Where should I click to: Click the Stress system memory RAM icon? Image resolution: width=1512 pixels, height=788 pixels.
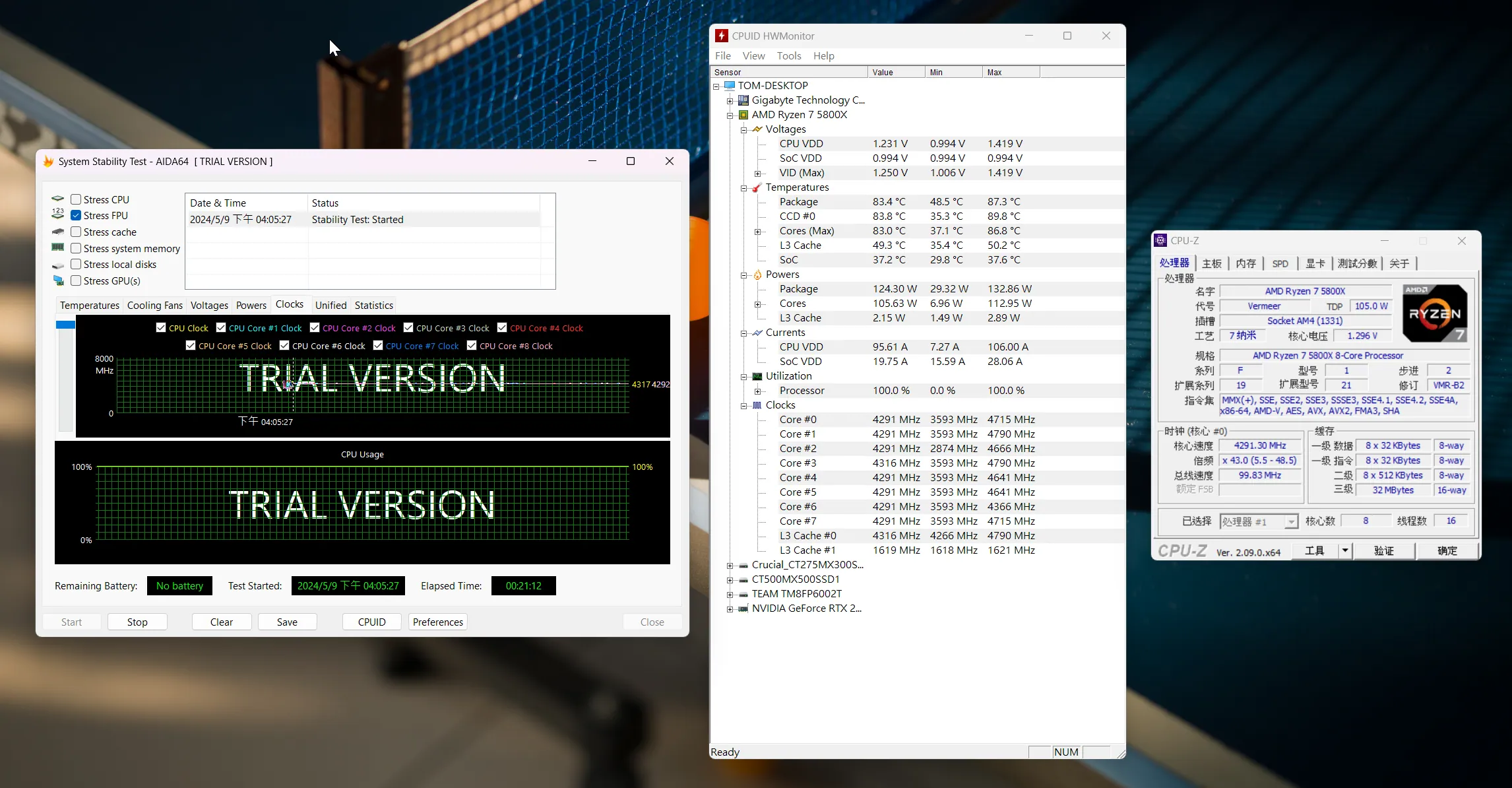tap(58, 247)
